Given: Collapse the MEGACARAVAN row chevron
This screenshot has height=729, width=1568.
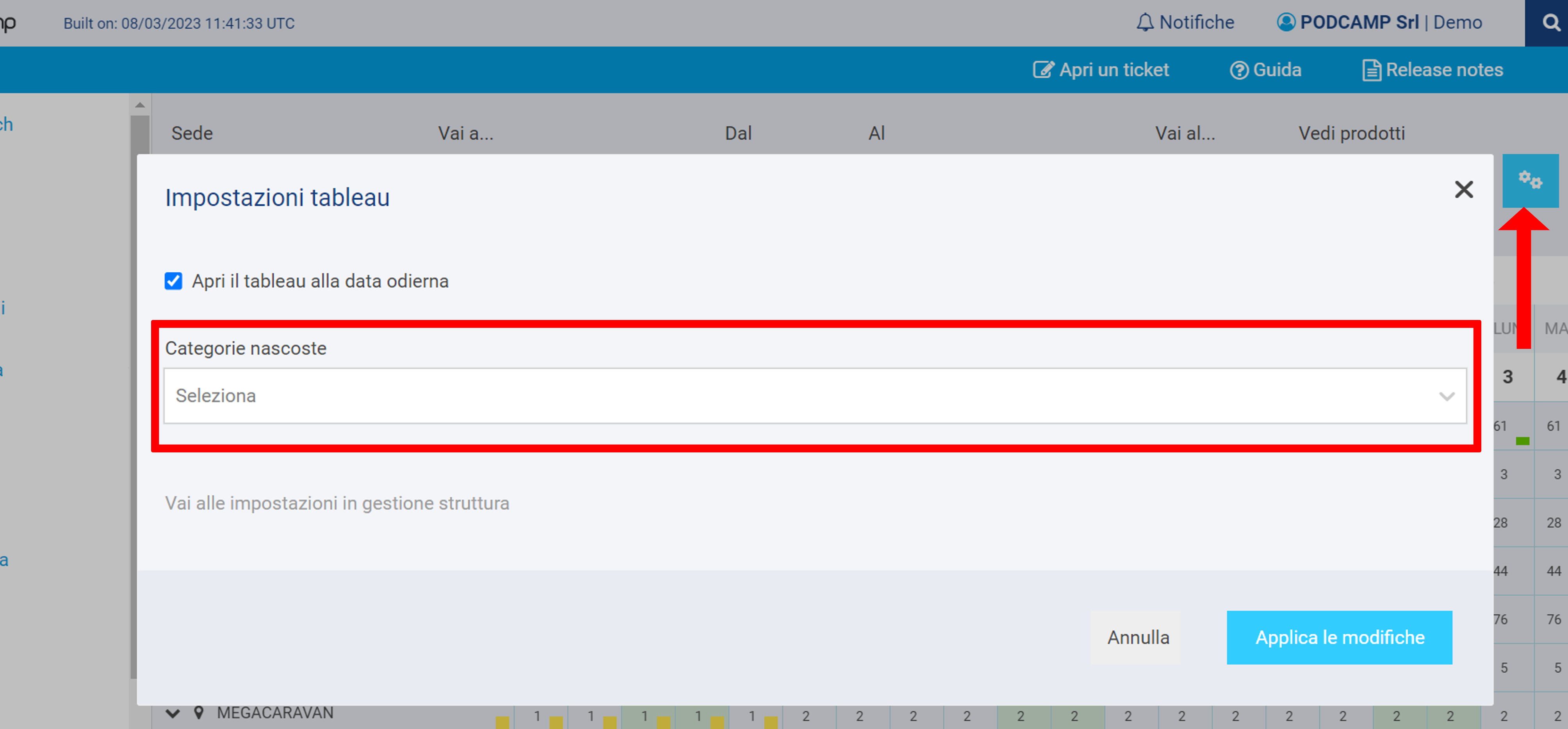Looking at the screenshot, I should 173,713.
